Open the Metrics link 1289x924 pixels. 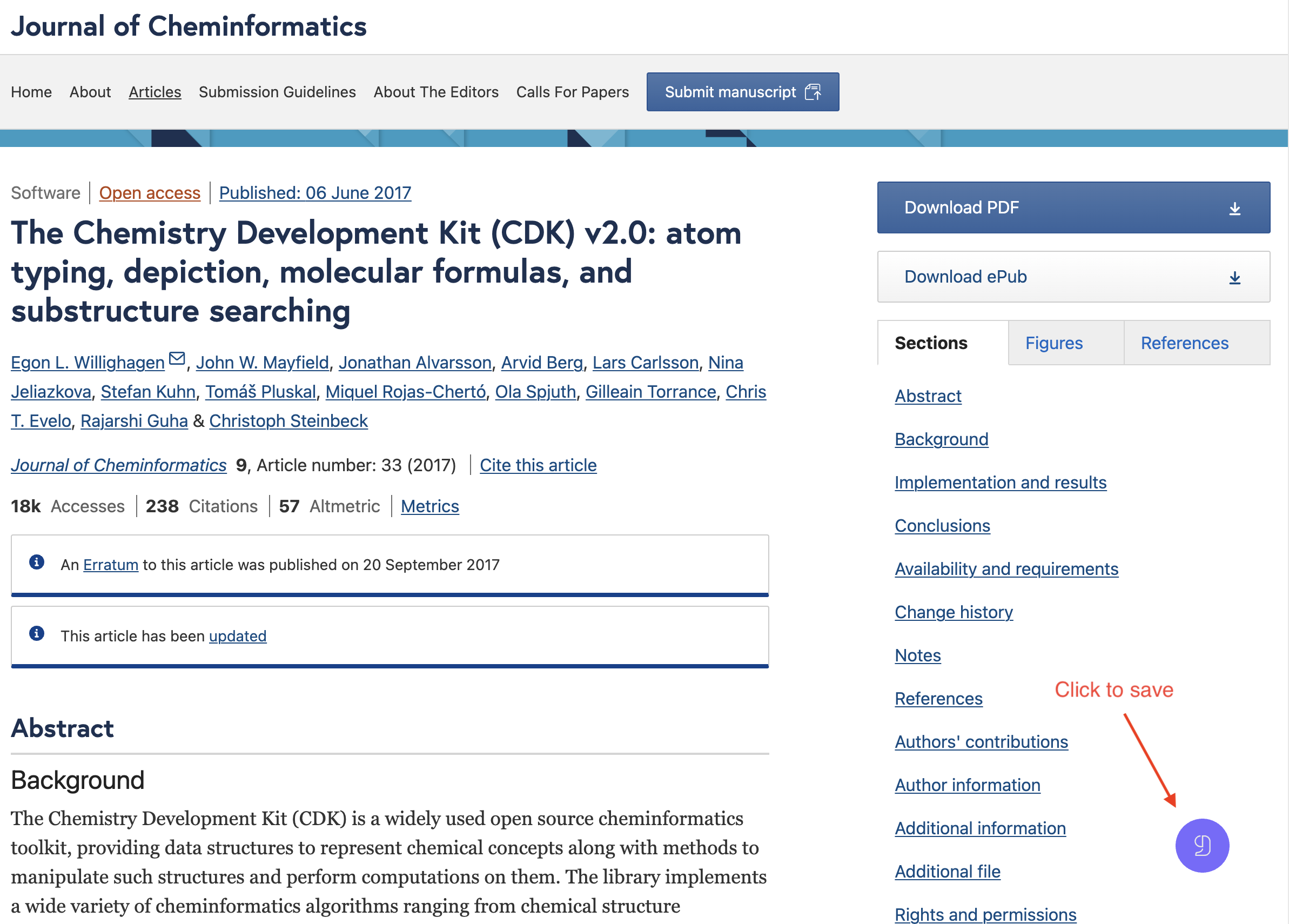(x=429, y=506)
